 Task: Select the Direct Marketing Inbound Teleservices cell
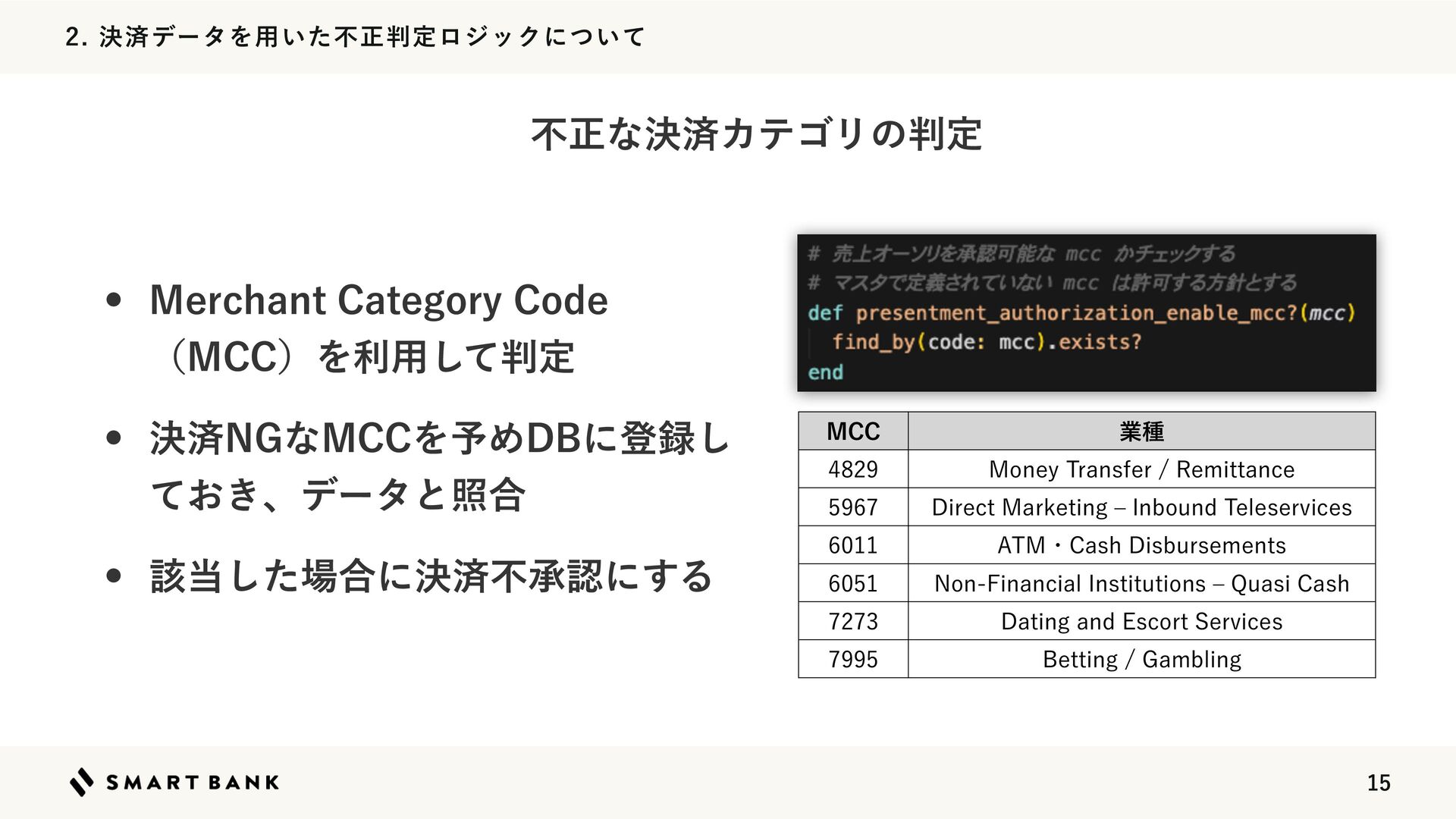[1141, 507]
